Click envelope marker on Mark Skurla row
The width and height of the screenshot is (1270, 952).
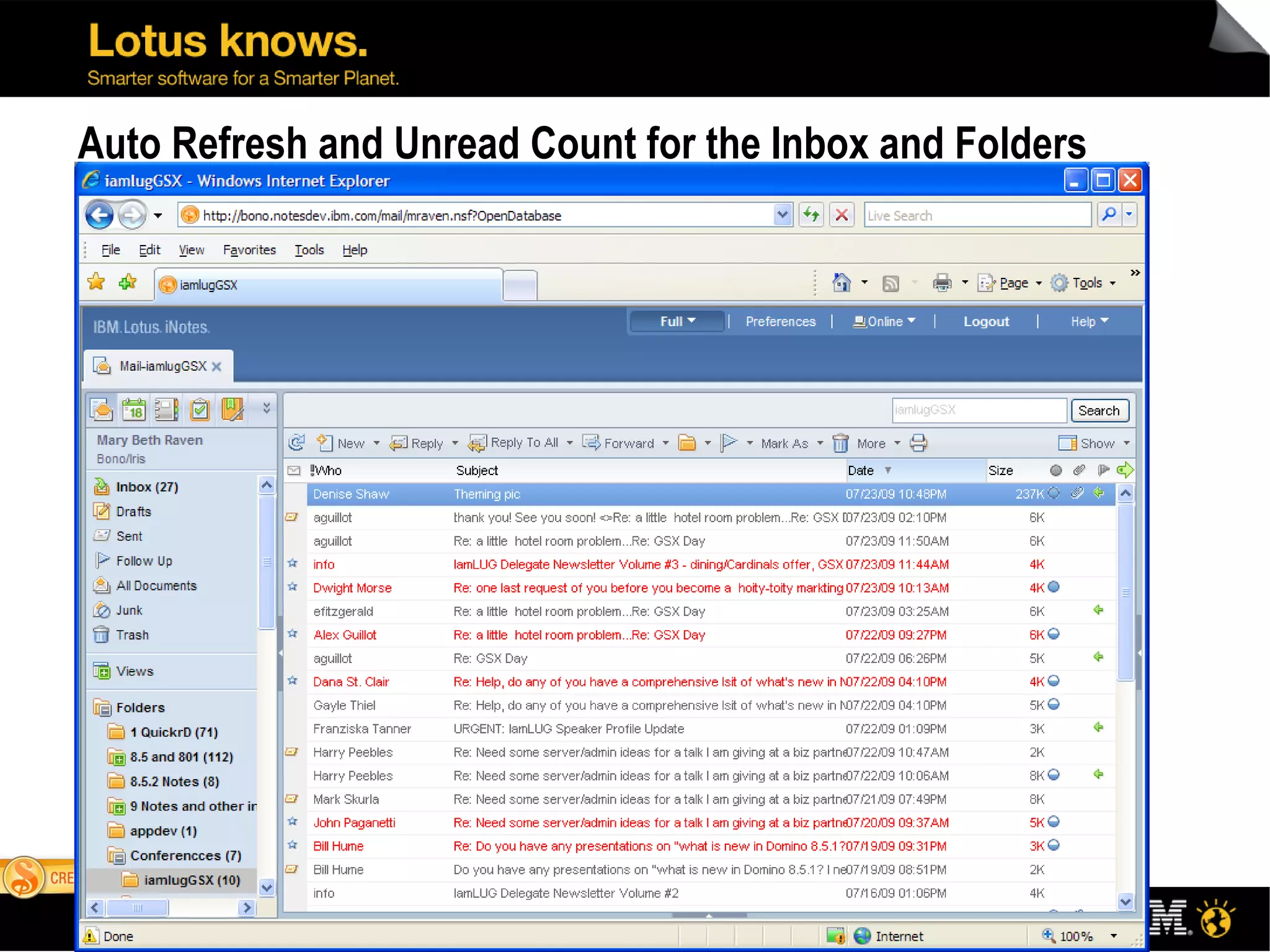291,799
